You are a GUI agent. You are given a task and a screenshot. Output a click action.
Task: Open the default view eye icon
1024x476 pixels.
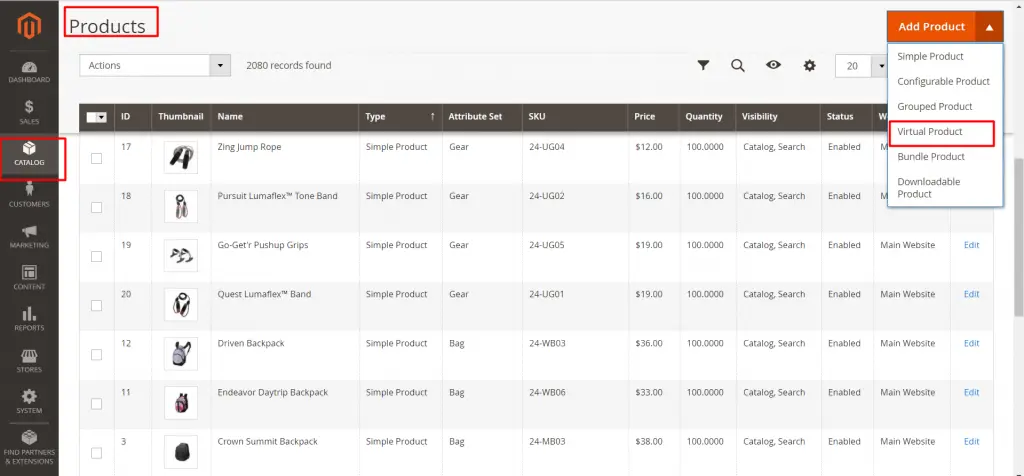[x=774, y=65]
